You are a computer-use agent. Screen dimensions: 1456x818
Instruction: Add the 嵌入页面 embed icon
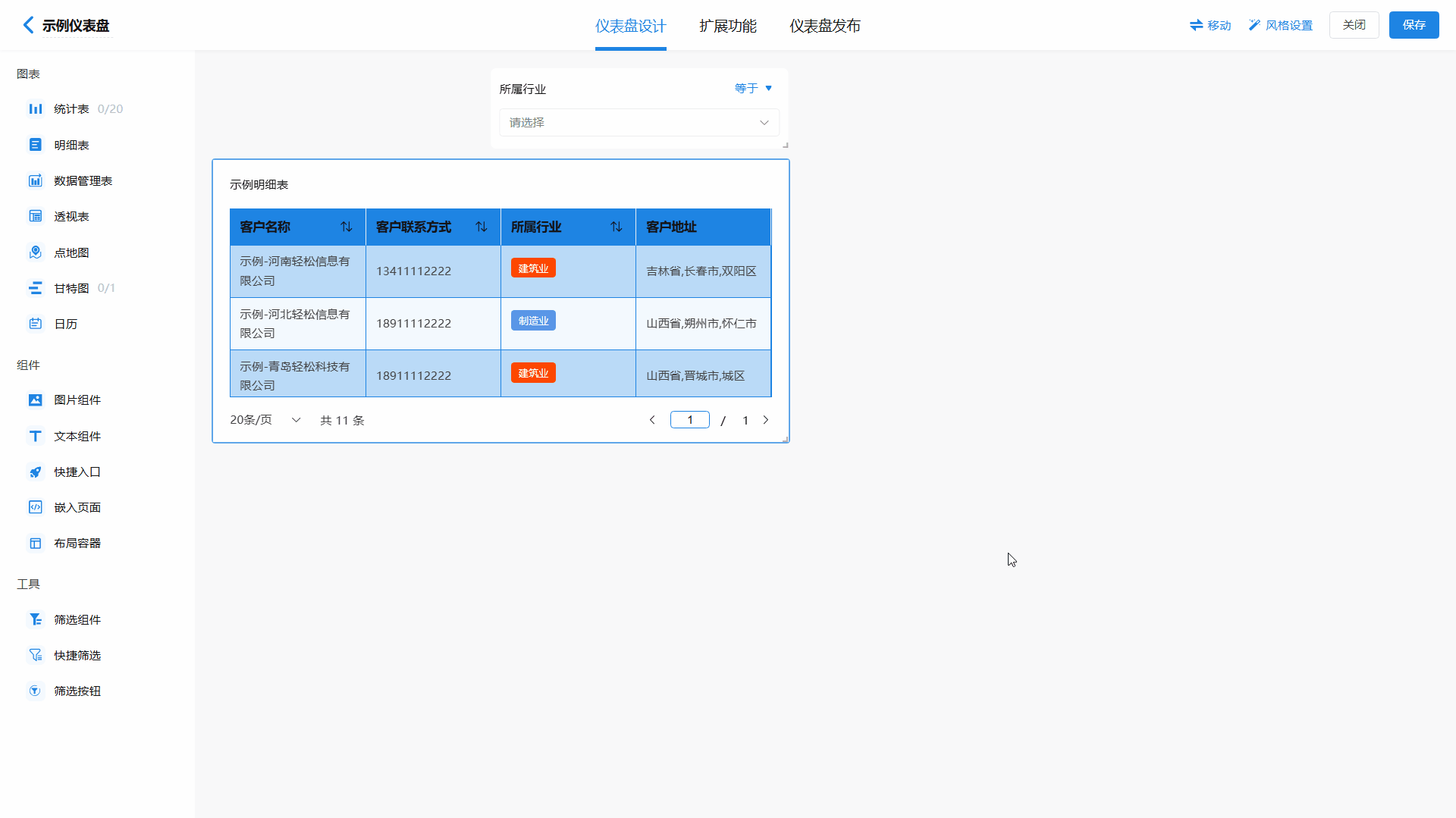click(x=36, y=507)
